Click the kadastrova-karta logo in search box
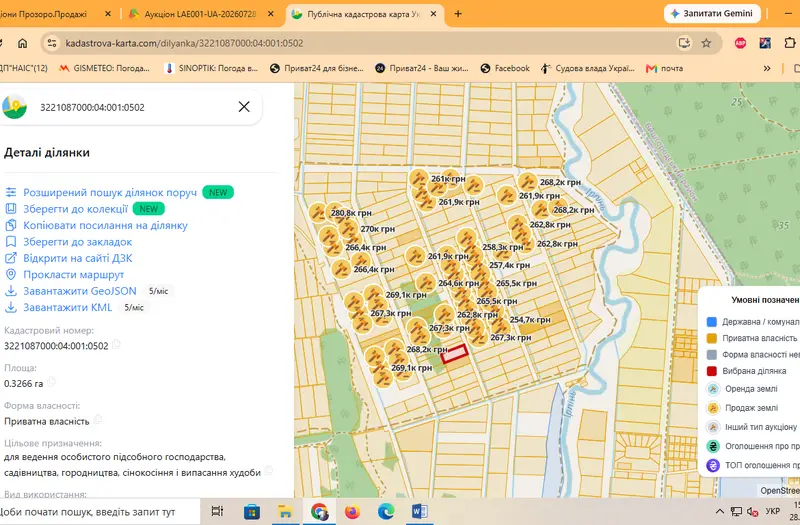The image size is (800, 525). (14, 106)
